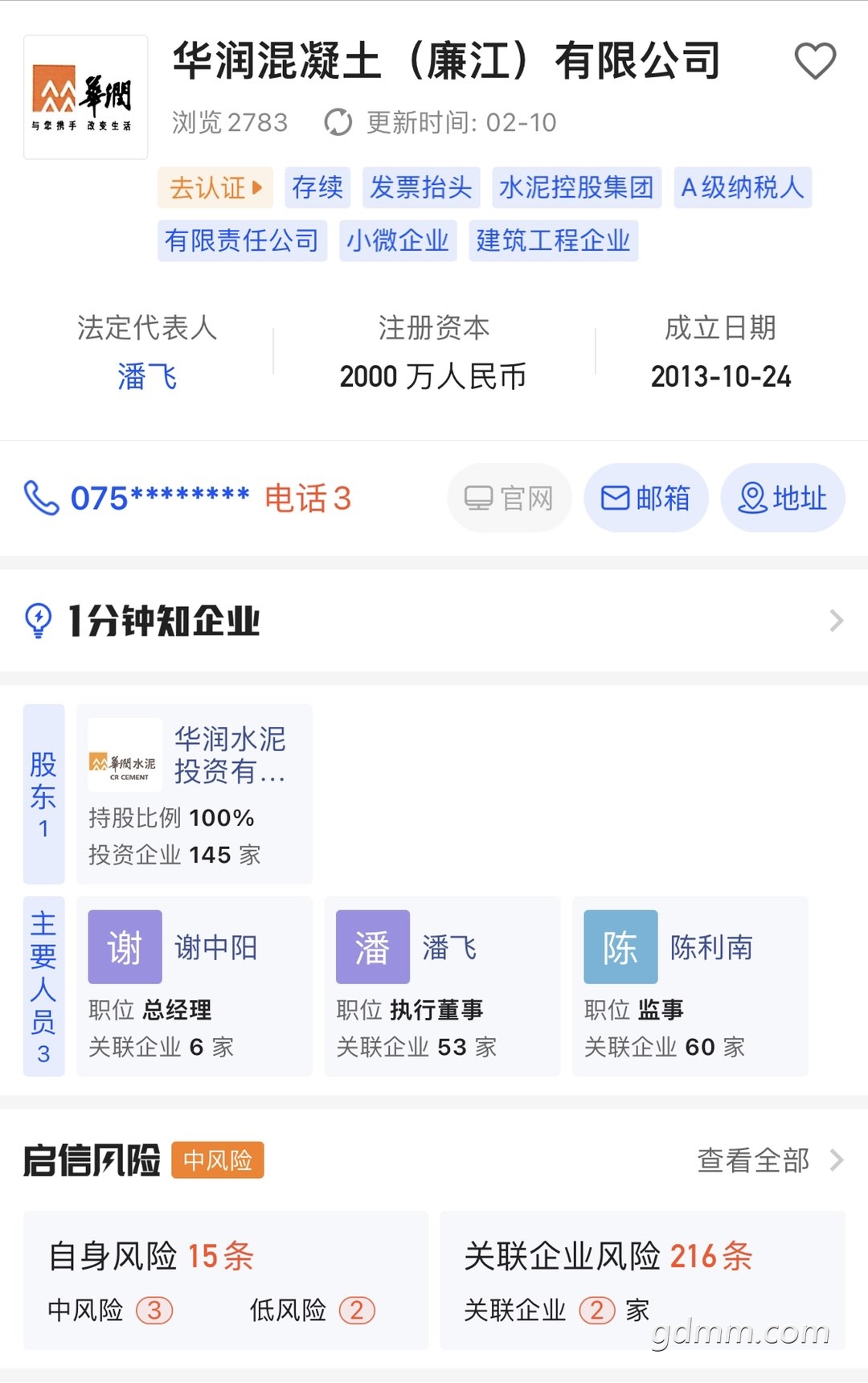Tap the 地址 address button
868x1383 pixels.
(783, 498)
